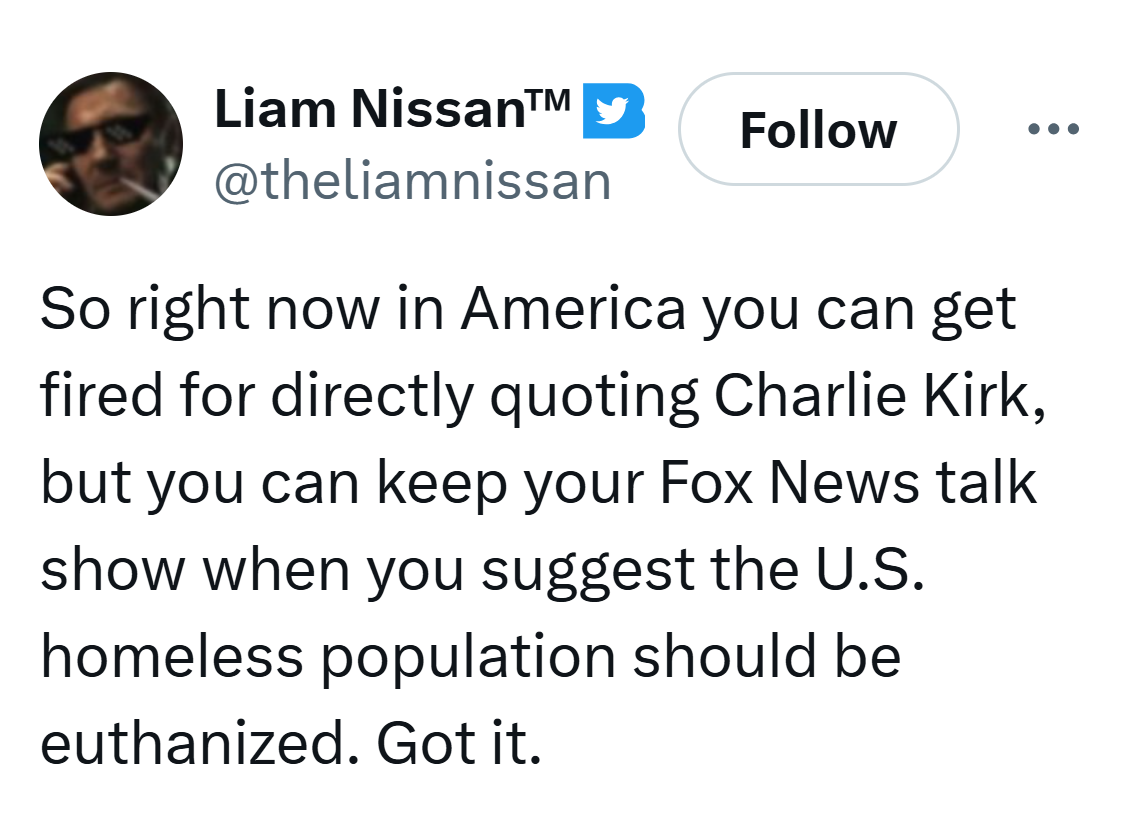The height and width of the screenshot is (816, 1125).
Task: Click the blue Twitter bird badge
Action: click(613, 109)
